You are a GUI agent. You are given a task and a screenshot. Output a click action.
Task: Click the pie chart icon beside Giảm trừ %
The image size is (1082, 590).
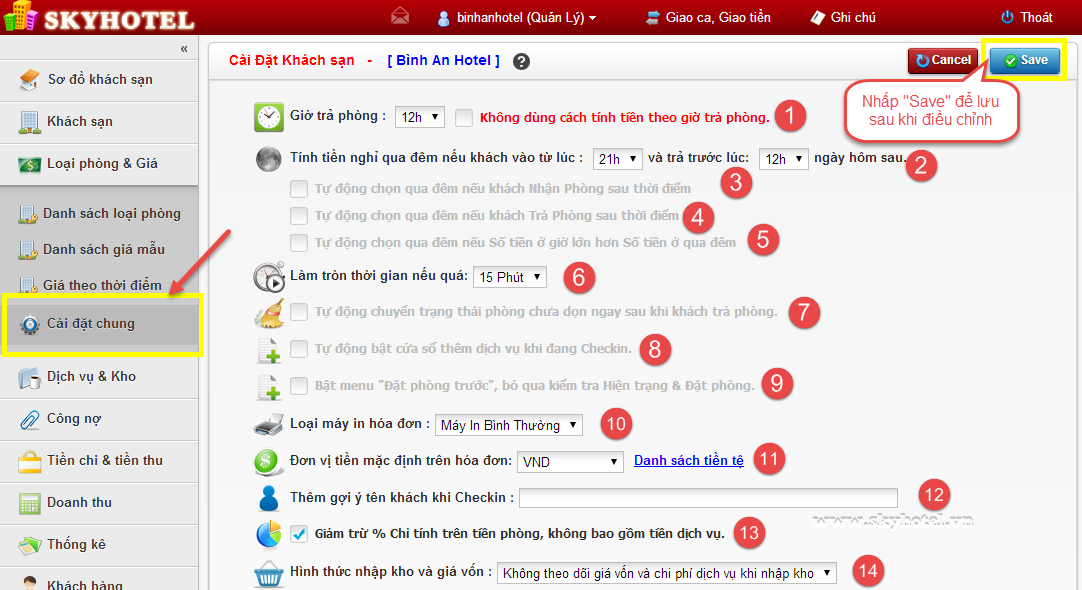tap(268, 534)
